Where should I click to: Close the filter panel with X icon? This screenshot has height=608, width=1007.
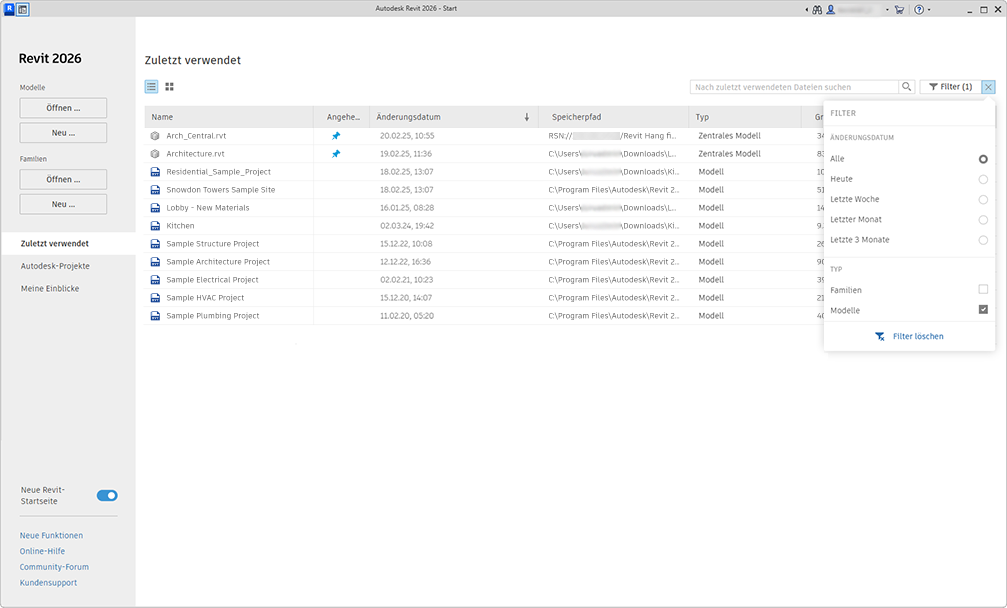tap(988, 87)
